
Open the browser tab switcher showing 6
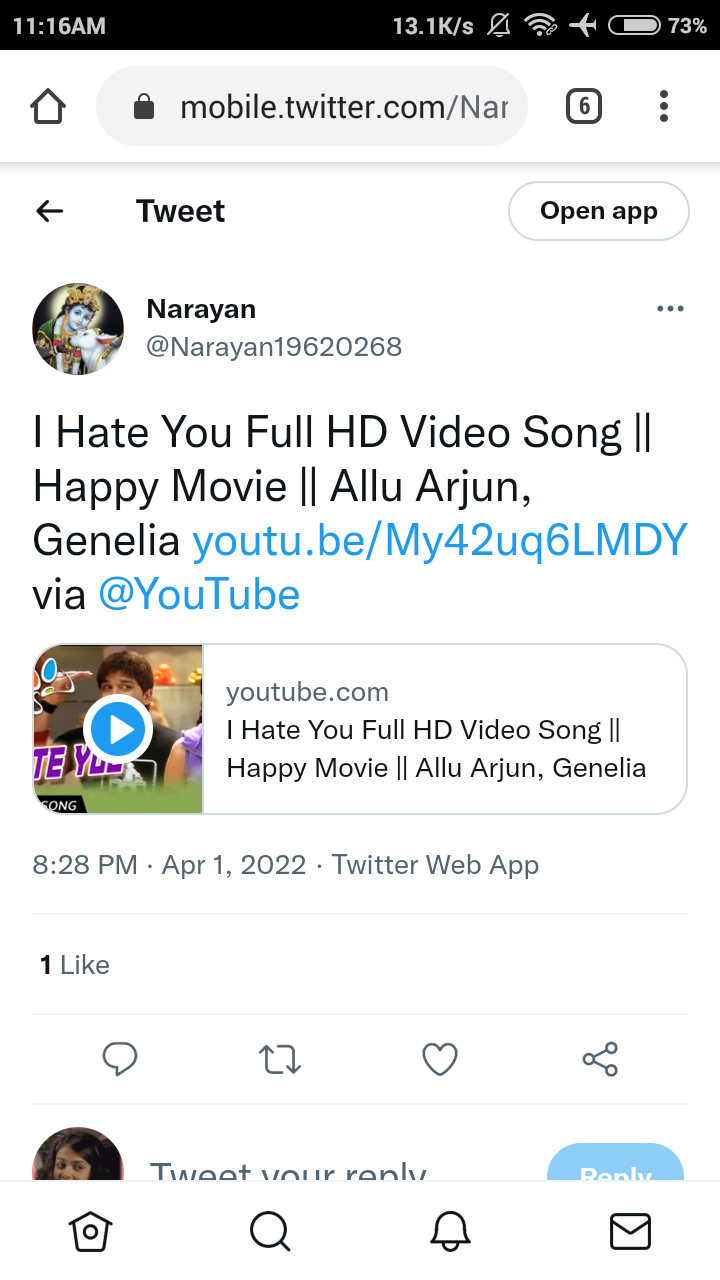coord(584,106)
